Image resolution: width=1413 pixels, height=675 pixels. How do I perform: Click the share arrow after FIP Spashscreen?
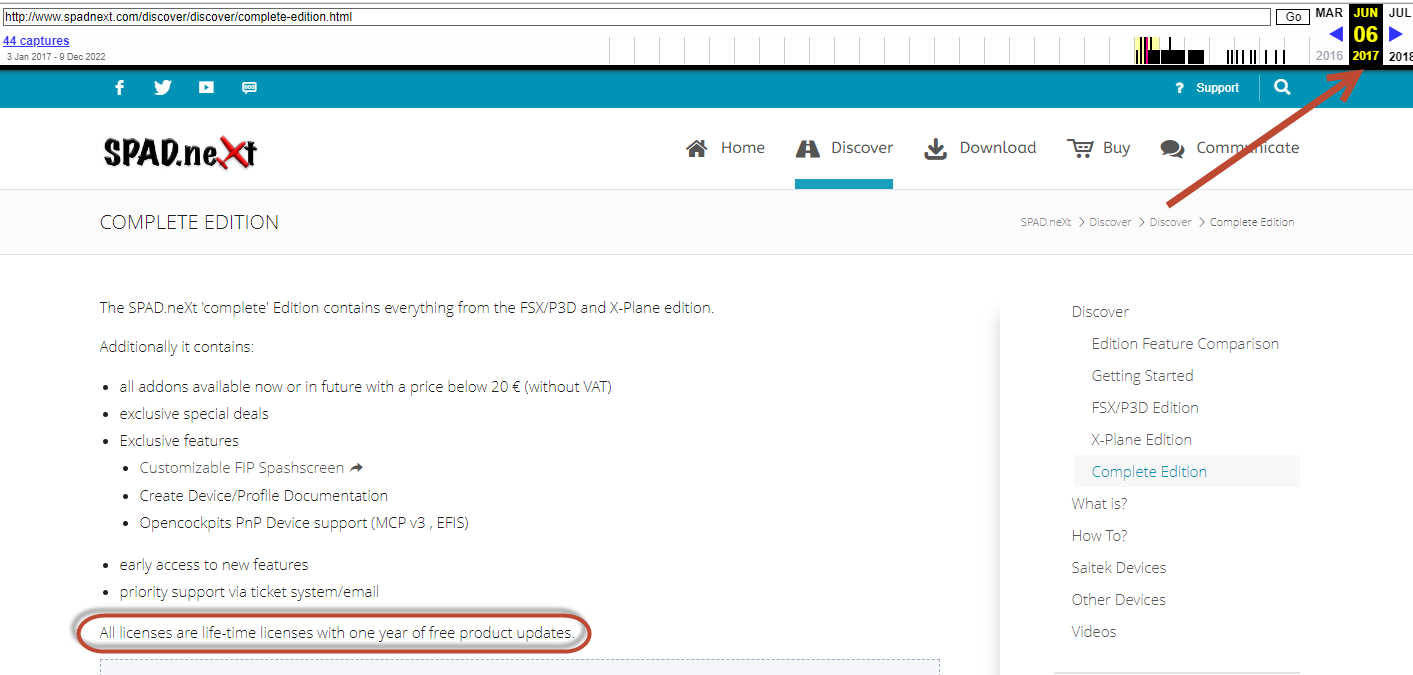[x=356, y=468]
